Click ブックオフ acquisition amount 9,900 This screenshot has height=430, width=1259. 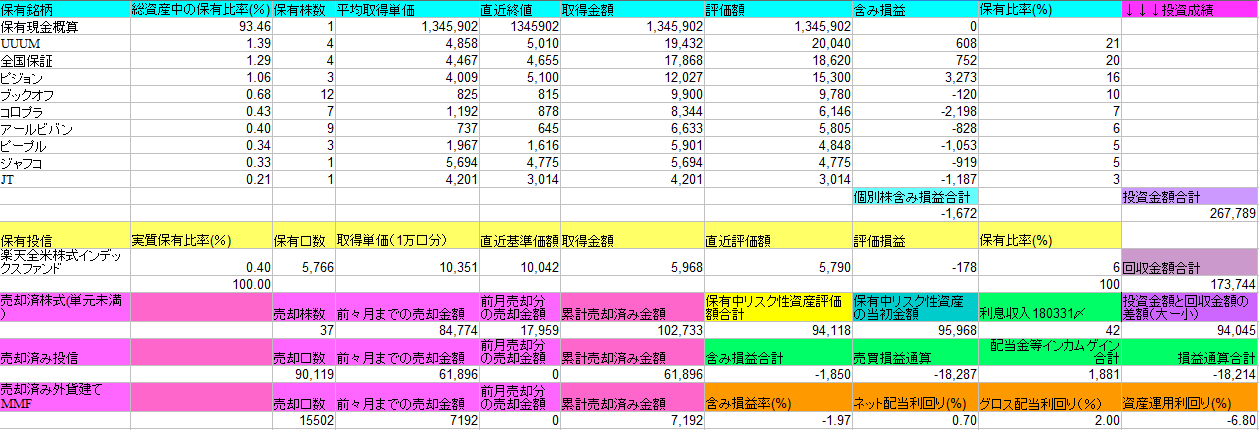[631, 95]
